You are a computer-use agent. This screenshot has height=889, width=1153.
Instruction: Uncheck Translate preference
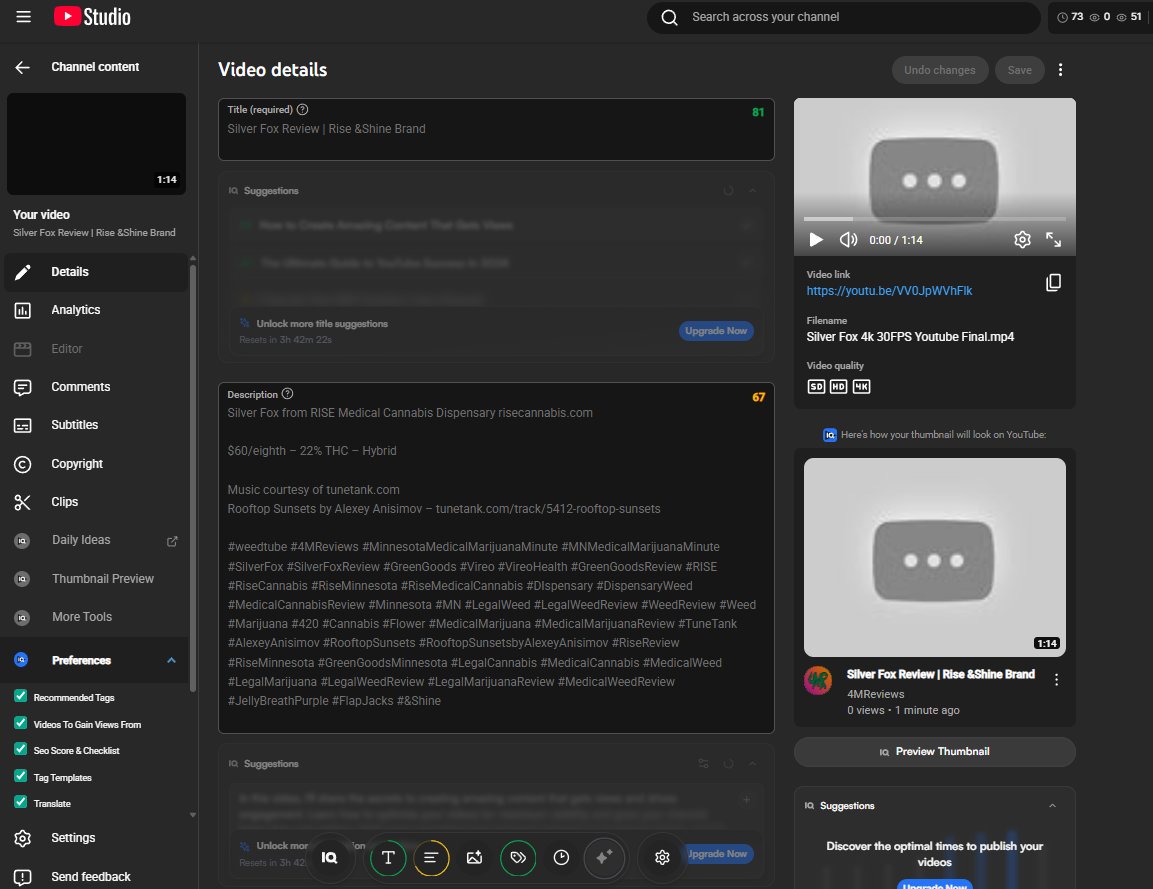click(21, 802)
